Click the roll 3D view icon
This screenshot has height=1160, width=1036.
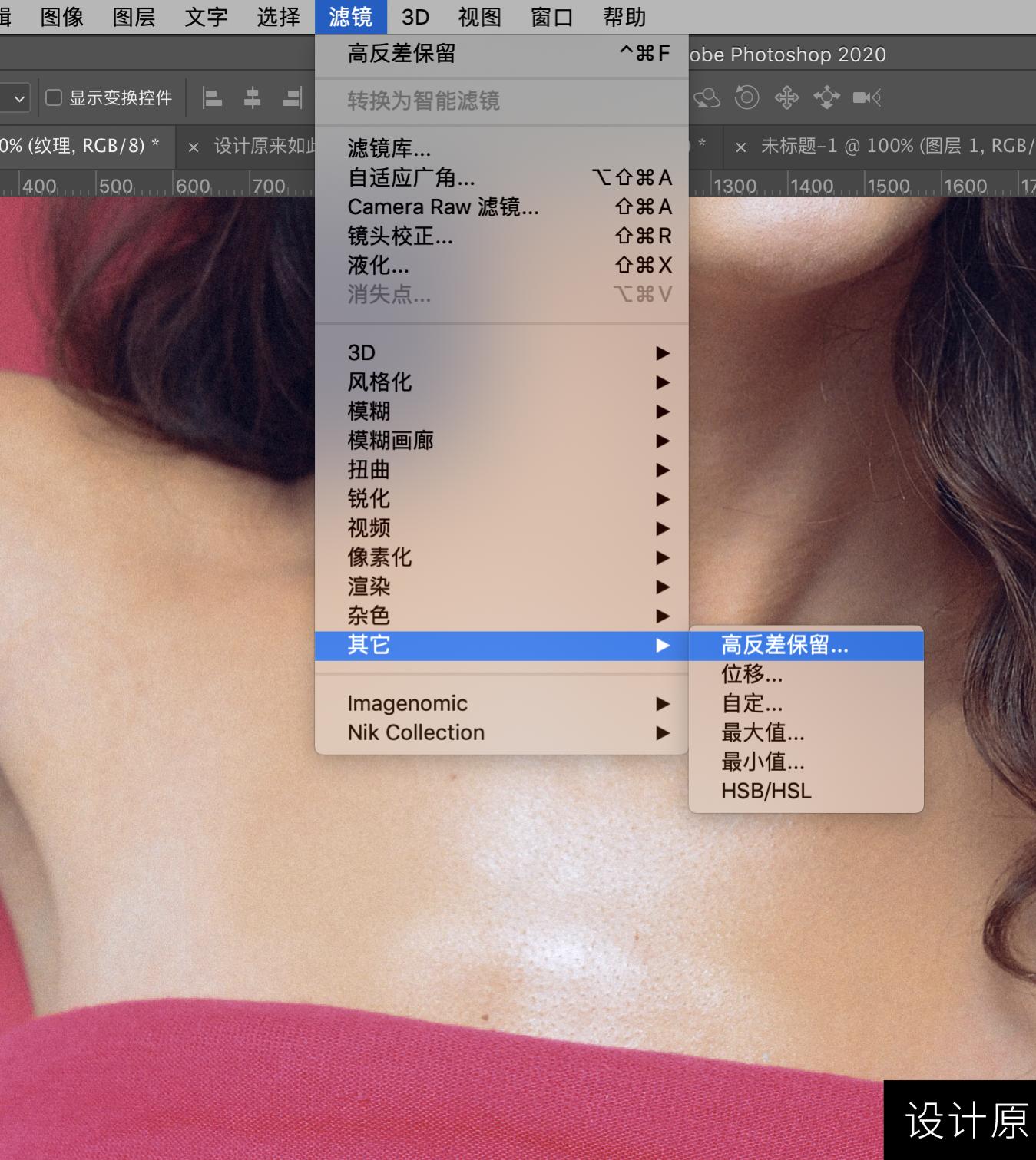tap(746, 97)
